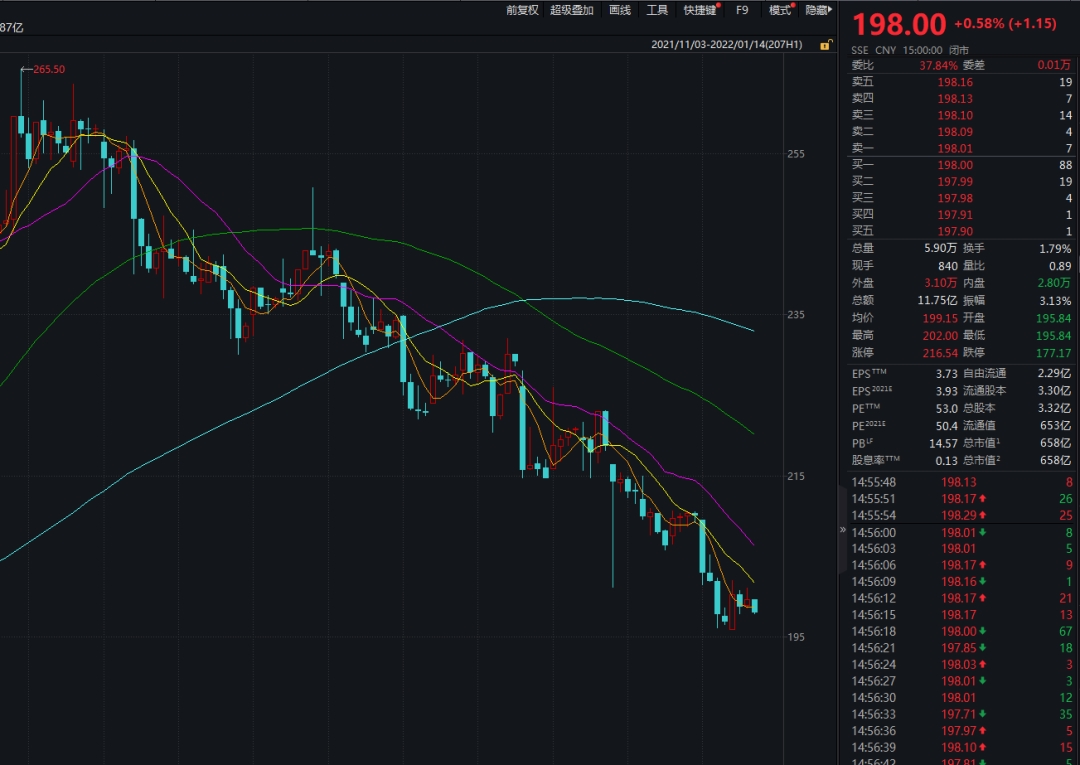Select the 卖五 ask price 198.16
The image size is (1080, 765).
955,82
